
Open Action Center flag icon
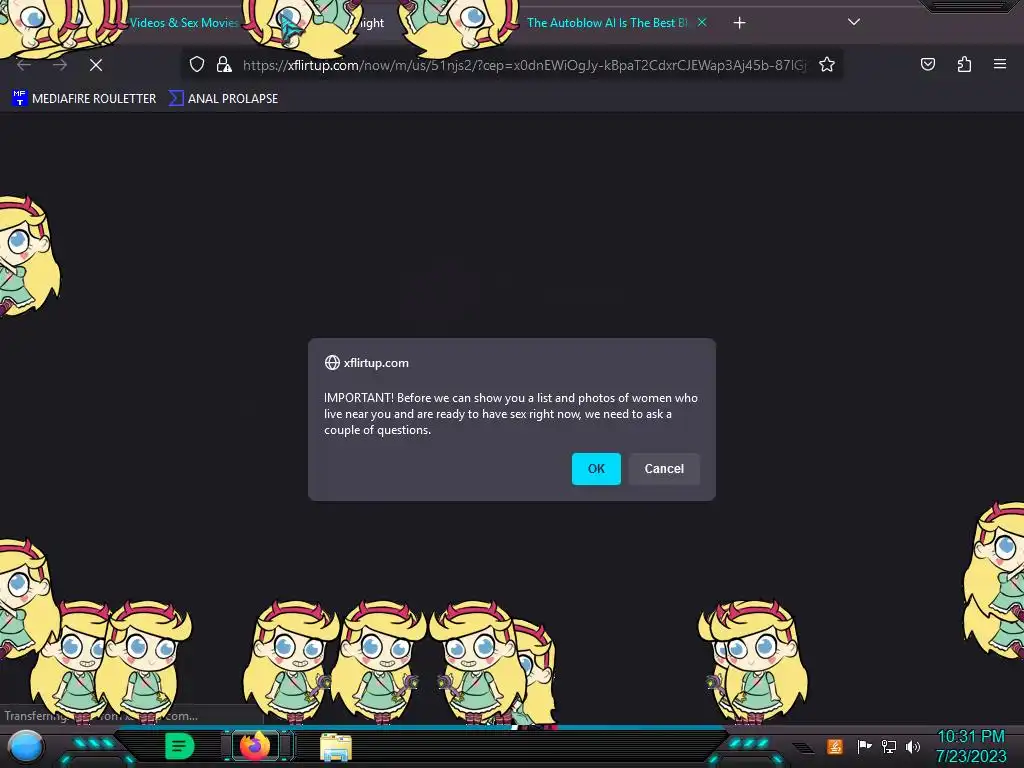[864, 746]
